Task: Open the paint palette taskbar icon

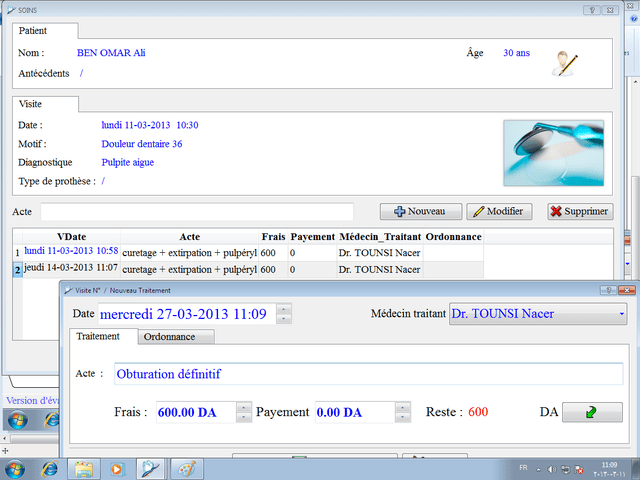Action: click(x=184, y=467)
